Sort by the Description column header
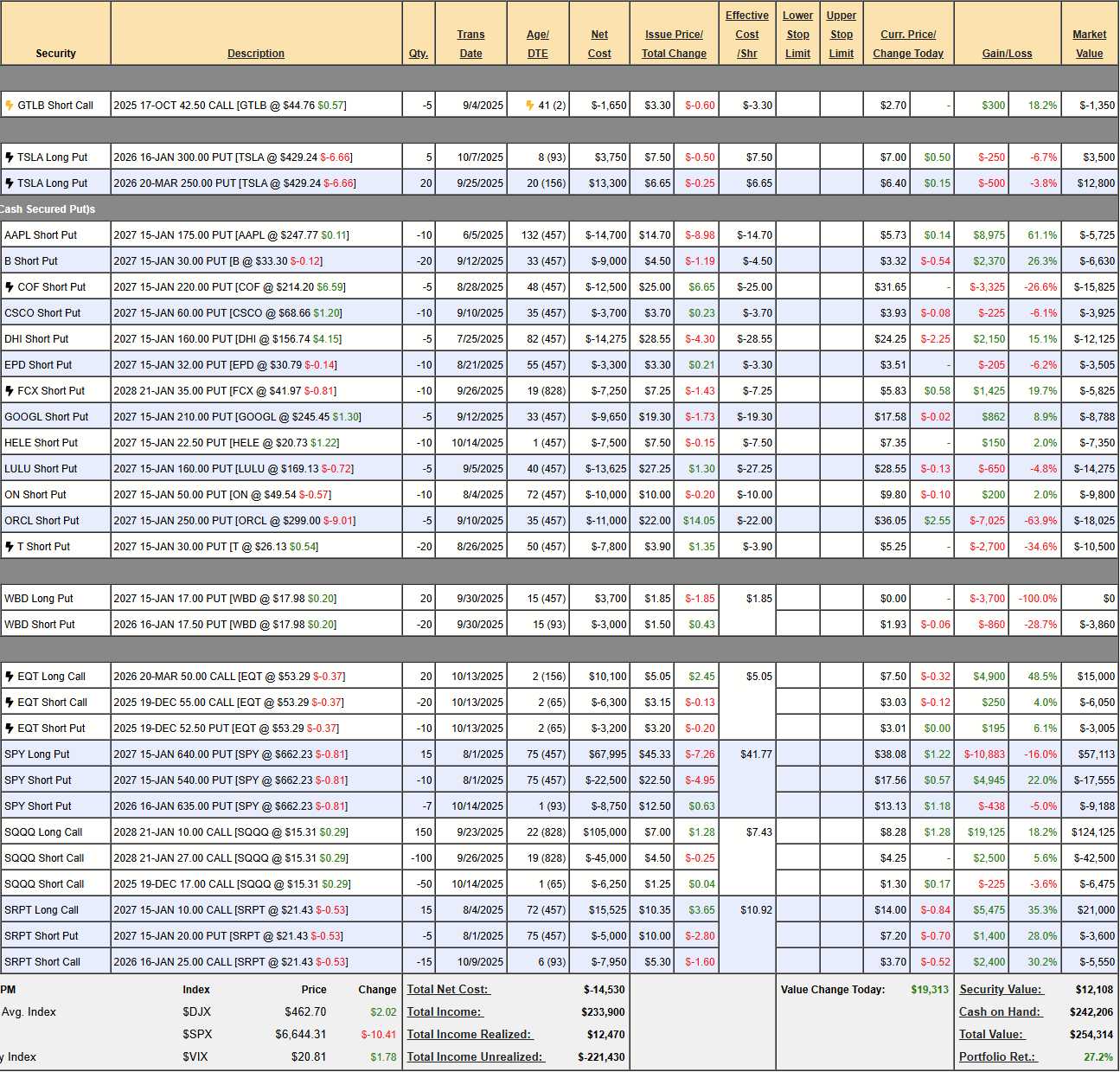This screenshot has height=1072, width=1120. click(256, 54)
